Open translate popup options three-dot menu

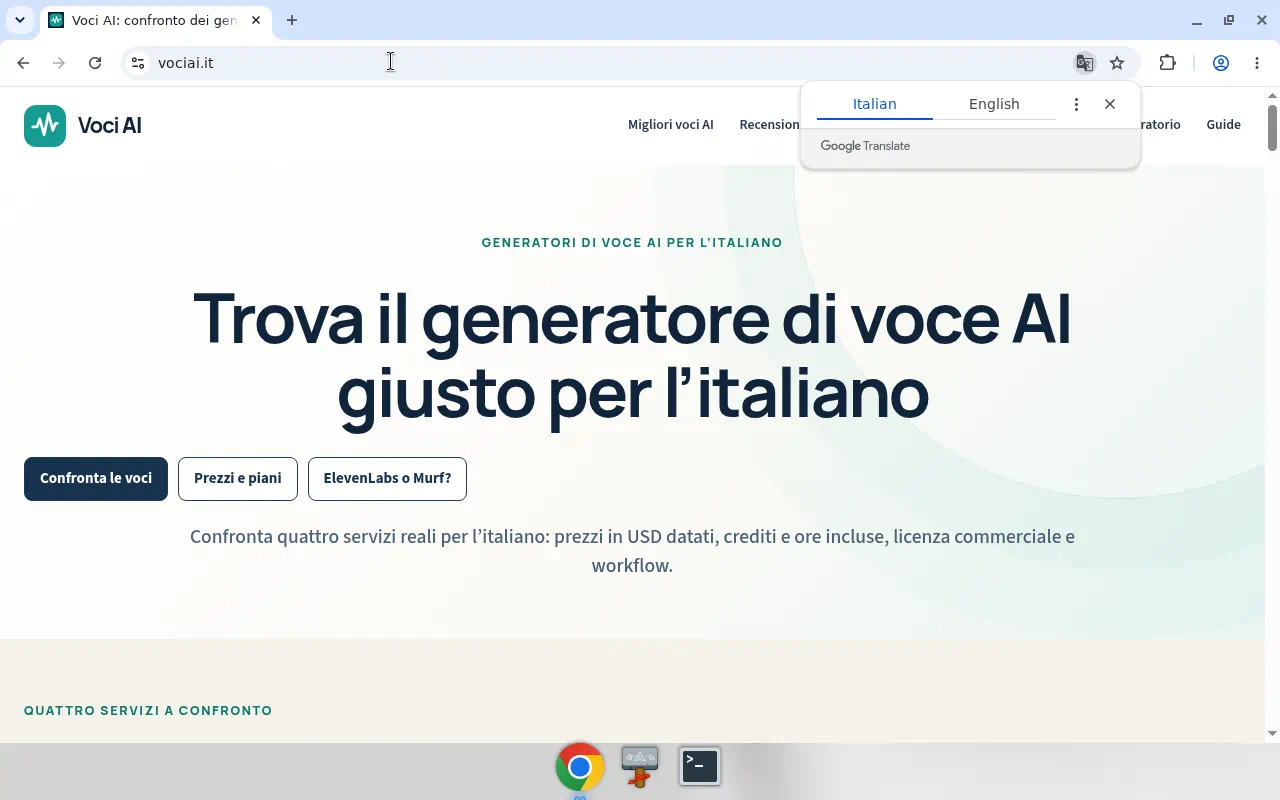[x=1076, y=104]
